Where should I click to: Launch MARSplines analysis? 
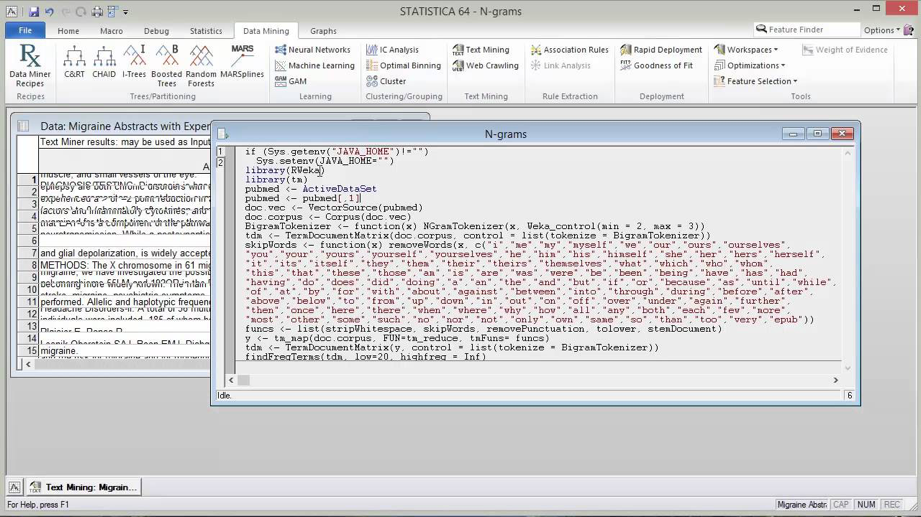[242, 61]
